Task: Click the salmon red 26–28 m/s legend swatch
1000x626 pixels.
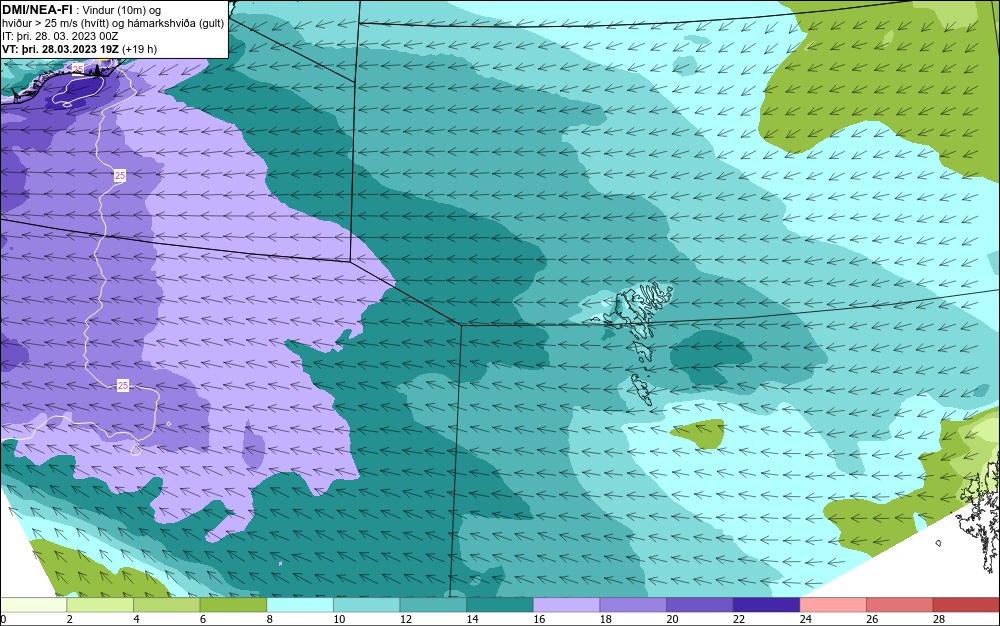Action: [900, 604]
